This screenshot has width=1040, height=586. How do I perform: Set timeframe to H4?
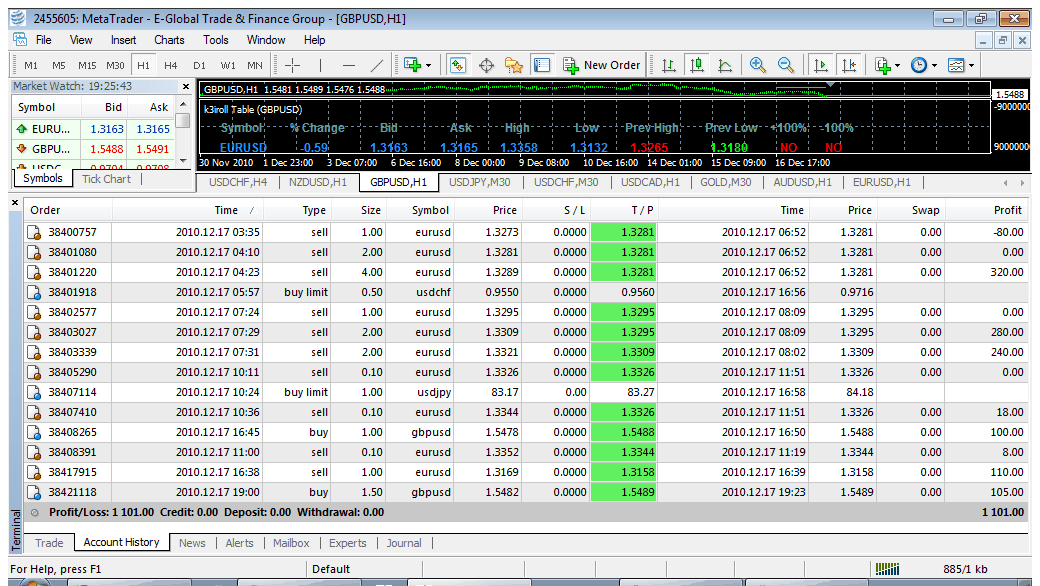[170, 65]
